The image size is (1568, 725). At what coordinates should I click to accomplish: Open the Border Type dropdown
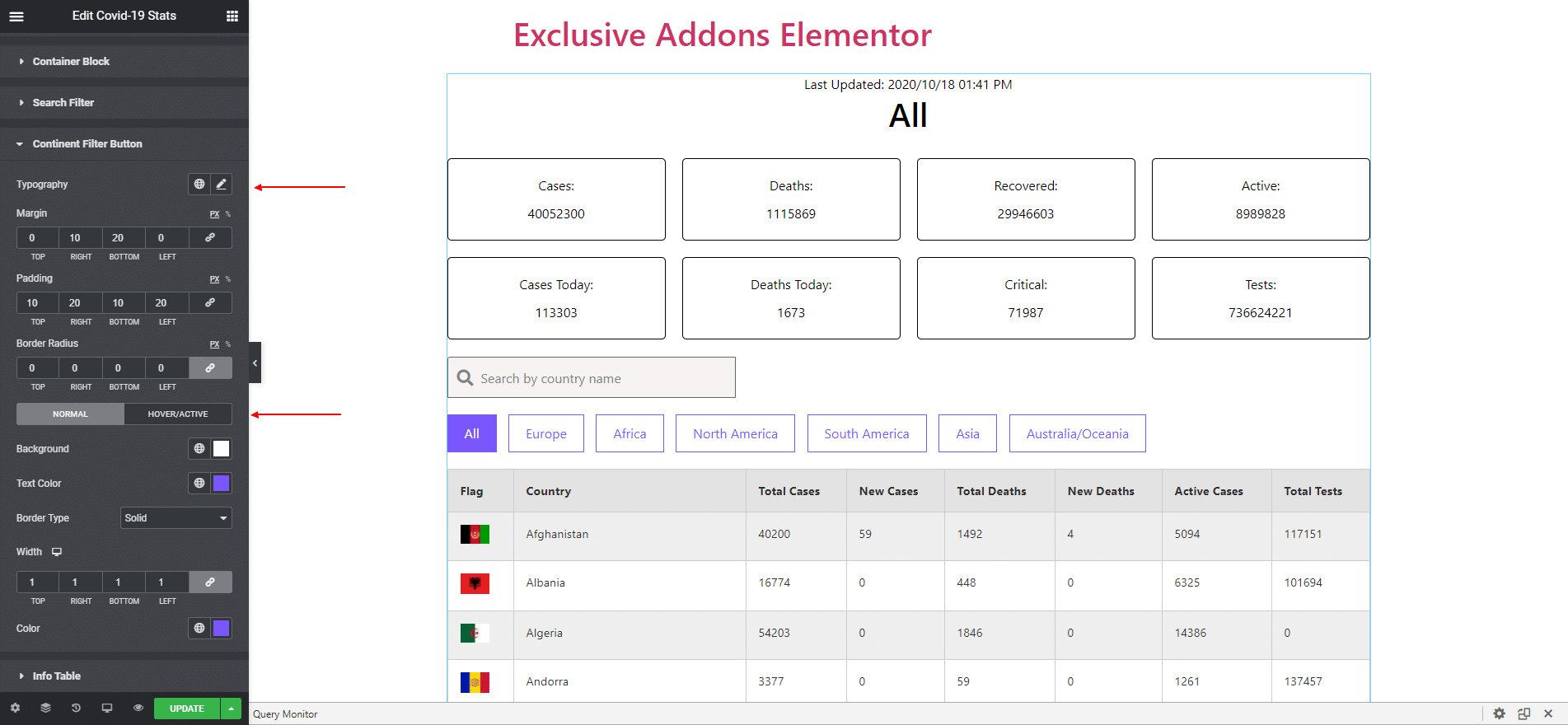176,518
